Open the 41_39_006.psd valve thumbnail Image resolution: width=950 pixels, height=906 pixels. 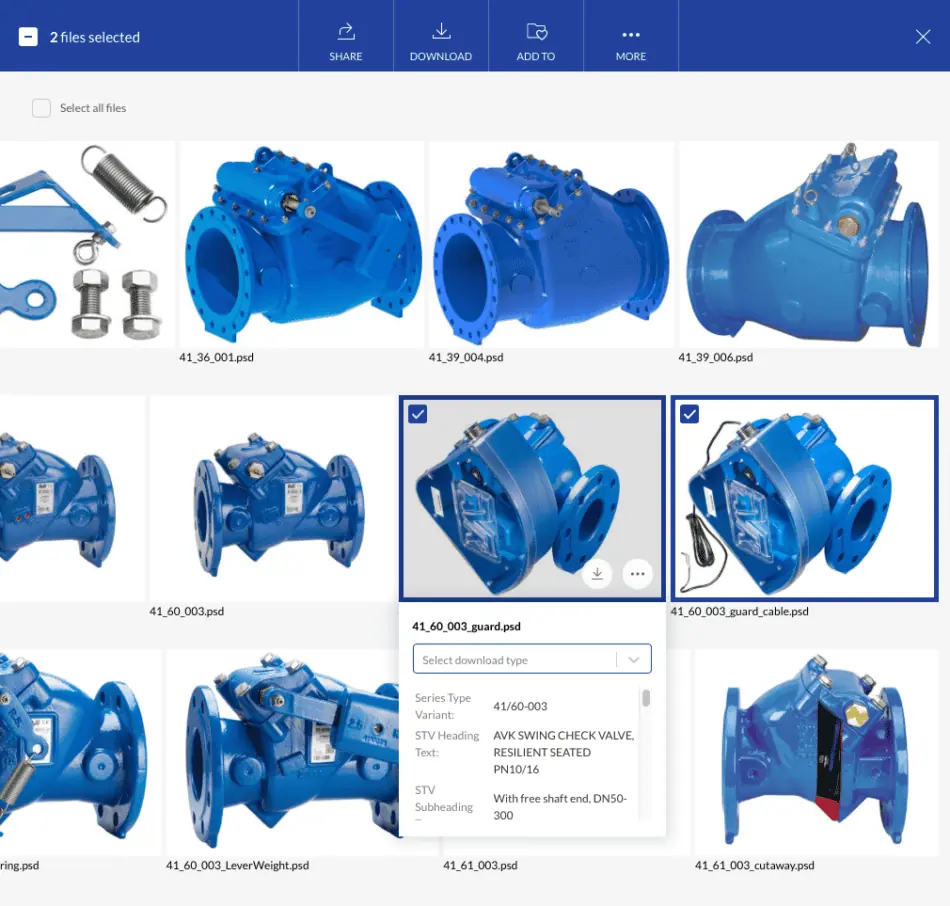point(808,244)
